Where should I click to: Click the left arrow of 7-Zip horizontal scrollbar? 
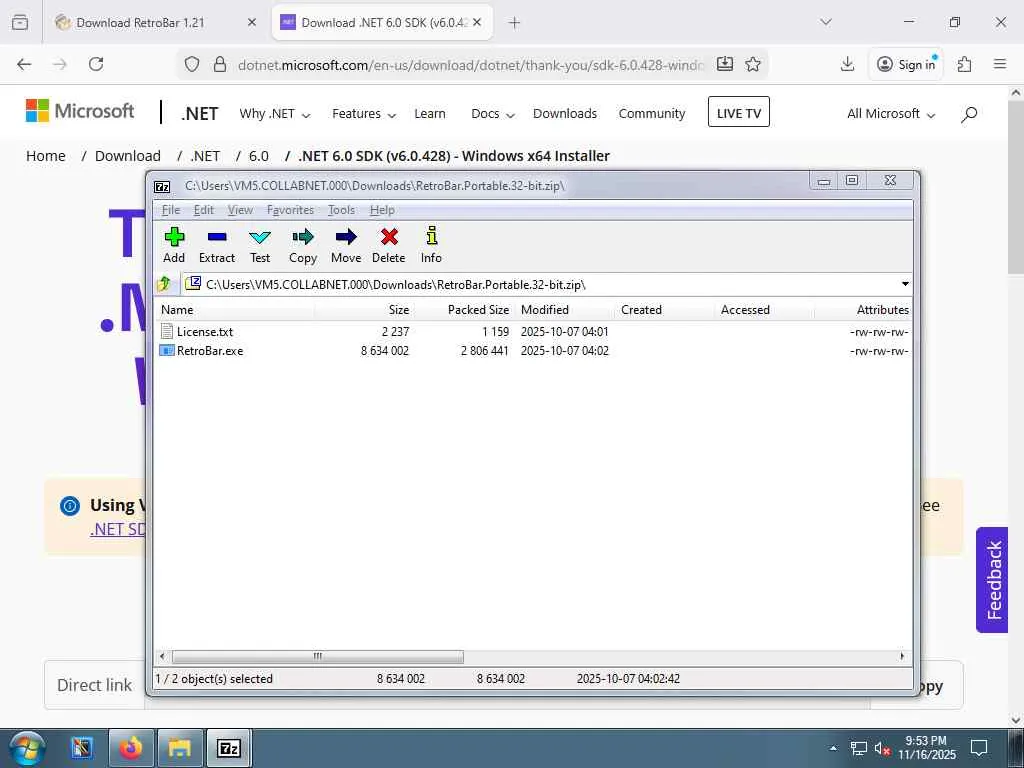163,656
